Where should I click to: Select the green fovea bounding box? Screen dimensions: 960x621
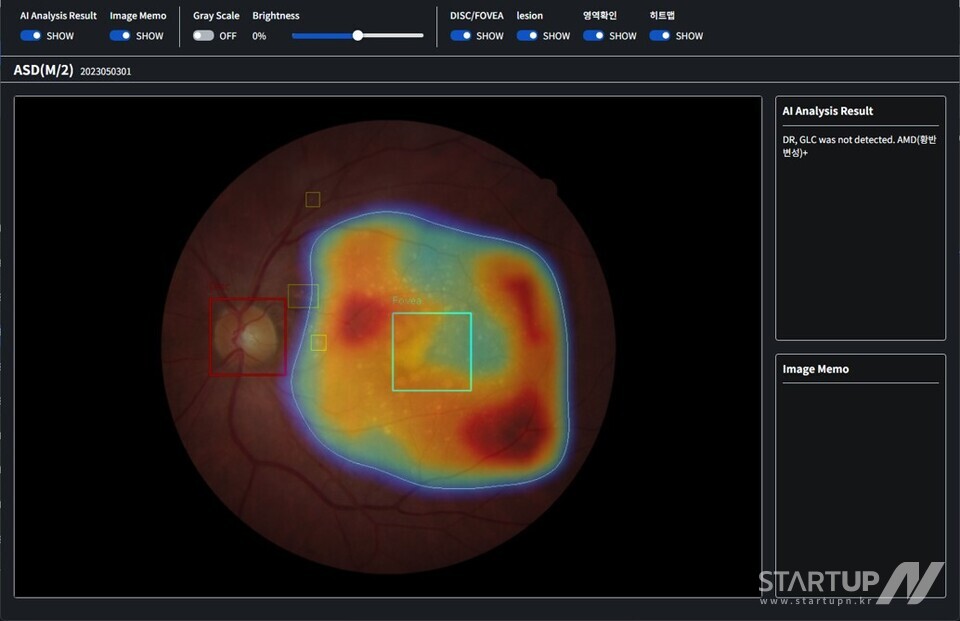pyautogui.click(x=431, y=351)
